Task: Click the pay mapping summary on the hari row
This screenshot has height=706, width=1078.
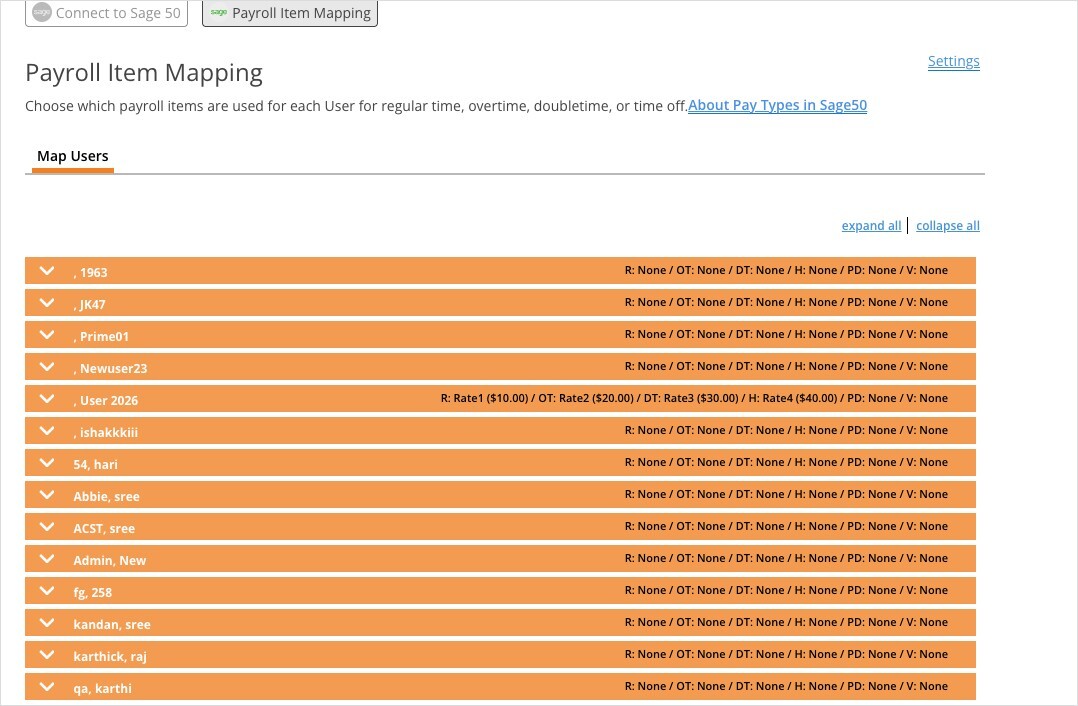Action: 786,462
